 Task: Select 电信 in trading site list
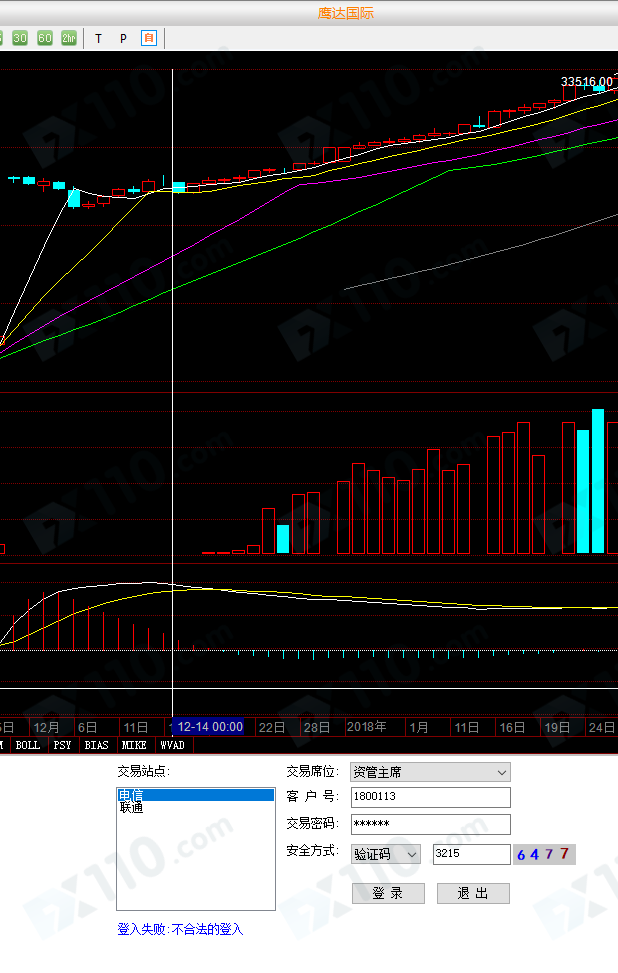click(x=195, y=795)
